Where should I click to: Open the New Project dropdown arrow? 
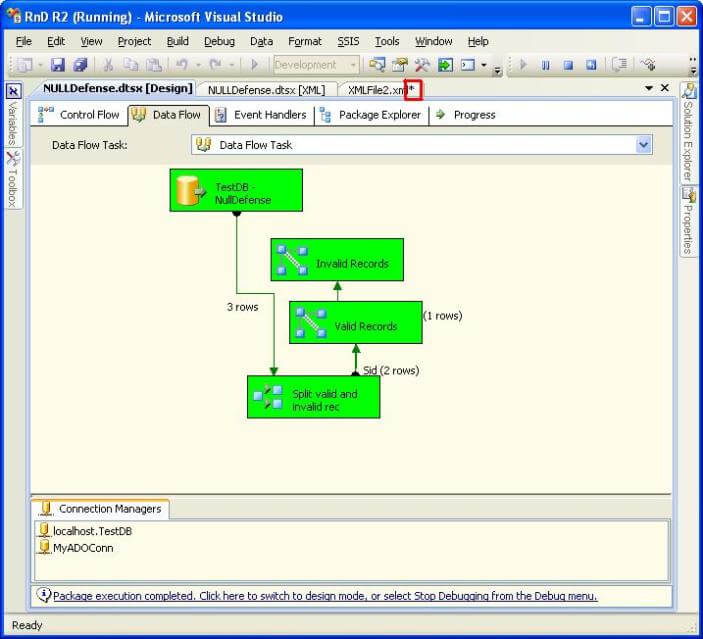point(40,65)
